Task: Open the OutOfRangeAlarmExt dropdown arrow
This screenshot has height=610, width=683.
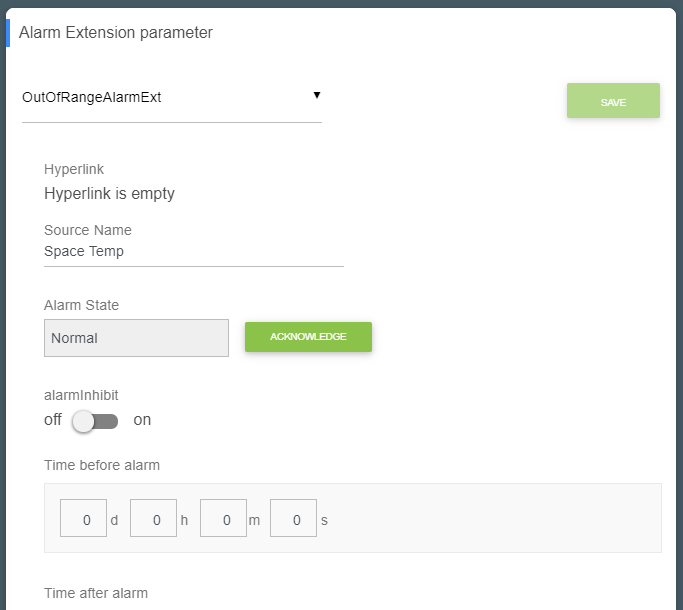Action: click(x=316, y=95)
